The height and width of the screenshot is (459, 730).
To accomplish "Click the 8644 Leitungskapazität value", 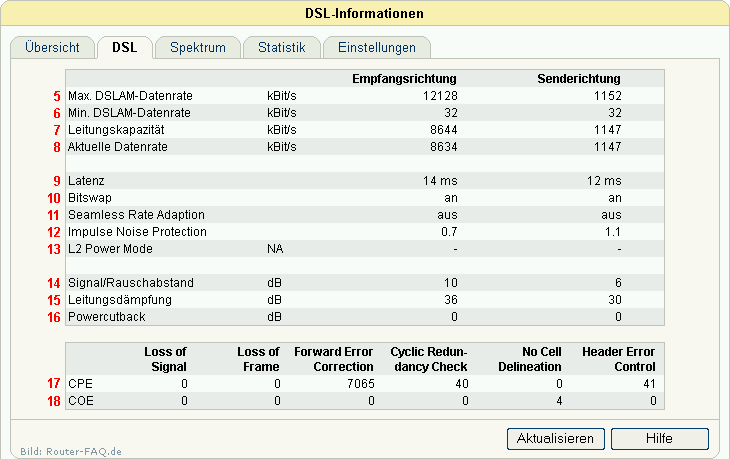I will (444, 130).
